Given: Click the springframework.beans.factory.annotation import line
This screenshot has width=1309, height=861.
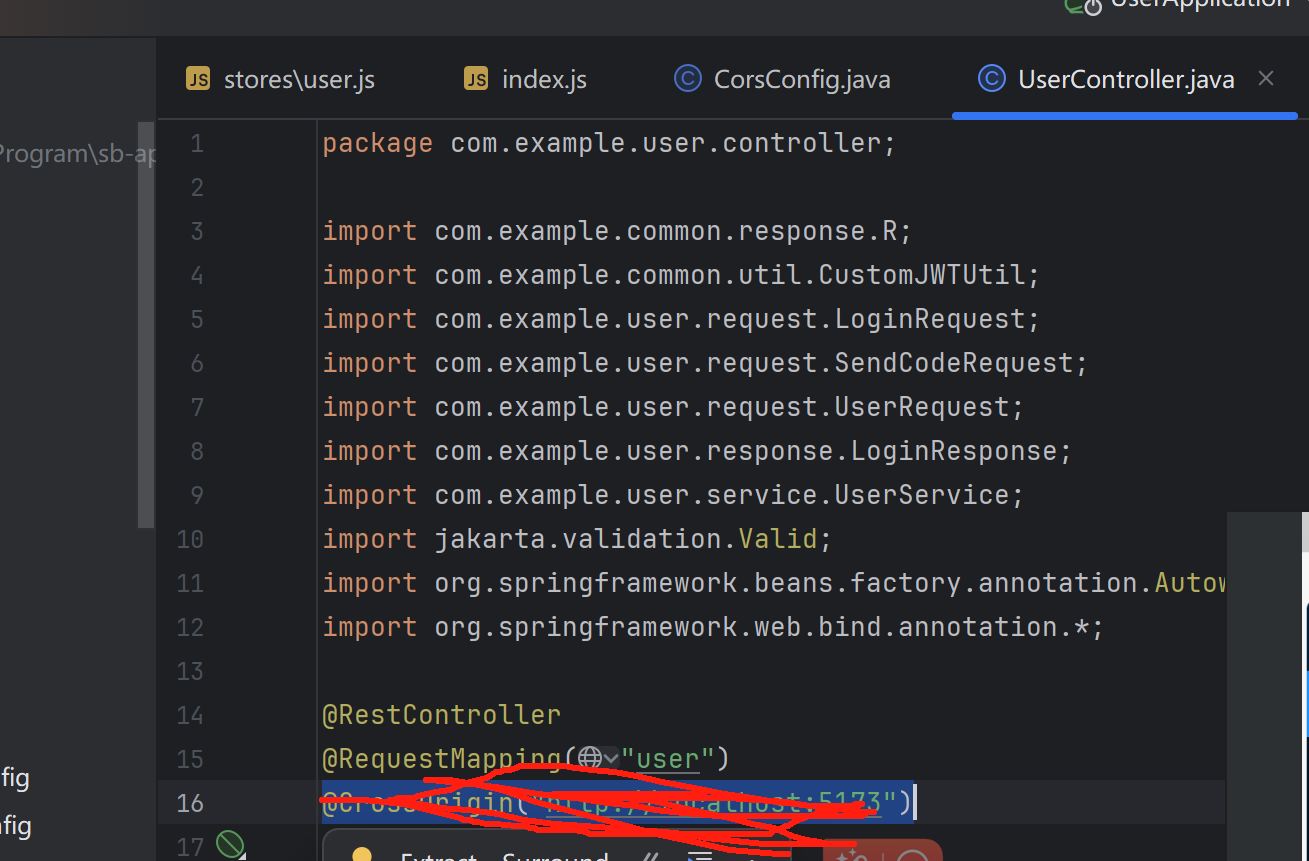Looking at the screenshot, I should click(774, 583).
